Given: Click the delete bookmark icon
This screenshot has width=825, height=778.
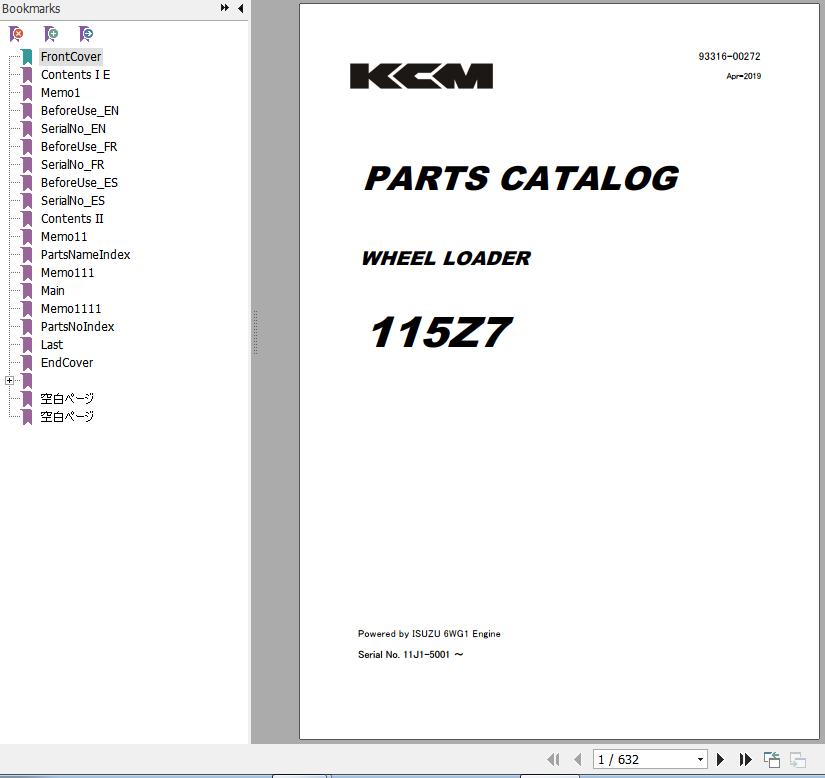Looking at the screenshot, I should point(16,34).
